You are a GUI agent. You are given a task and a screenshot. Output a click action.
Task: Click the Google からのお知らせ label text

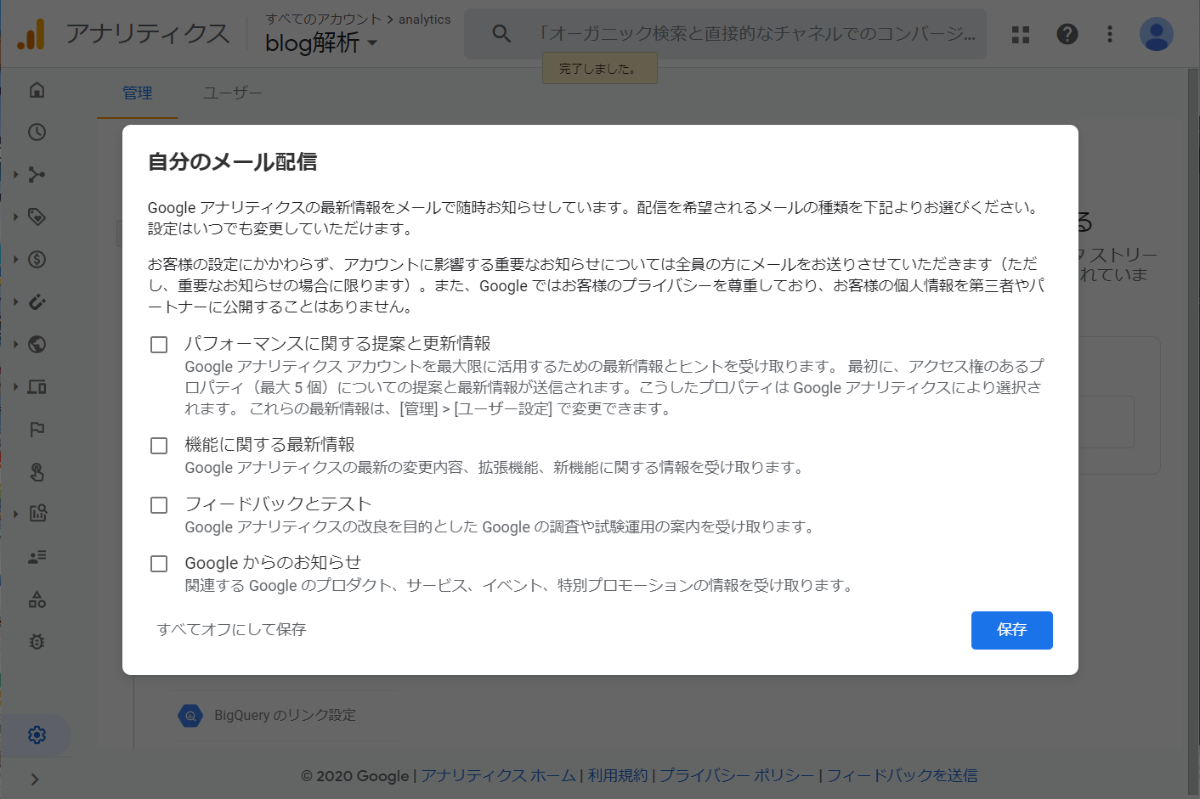coord(273,563)
